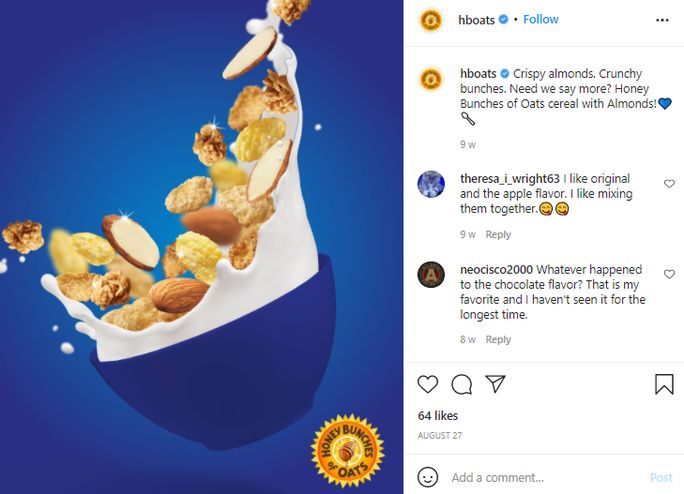Like theresa_i_wright63's comment
This screenshot has width=684, height=494.
tap(669, 184)
